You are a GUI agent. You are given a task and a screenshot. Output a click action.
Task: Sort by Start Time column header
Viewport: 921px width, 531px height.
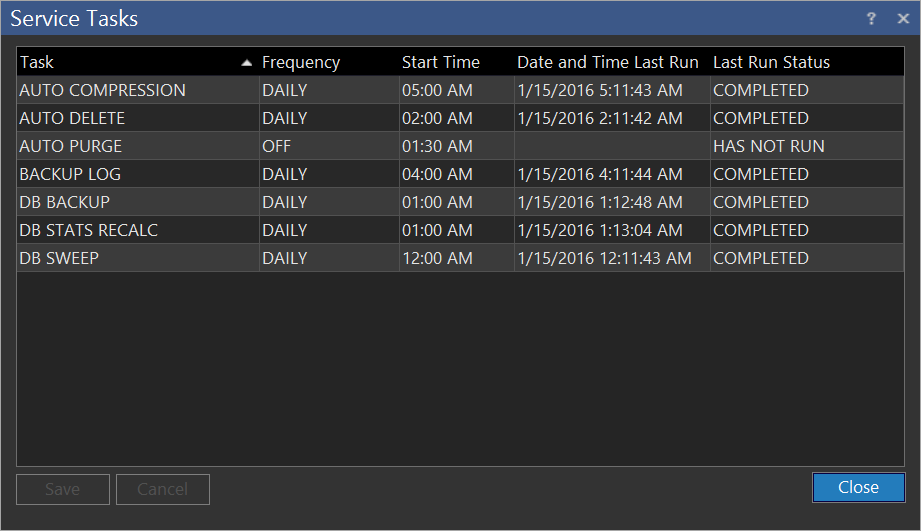(441, 62)
